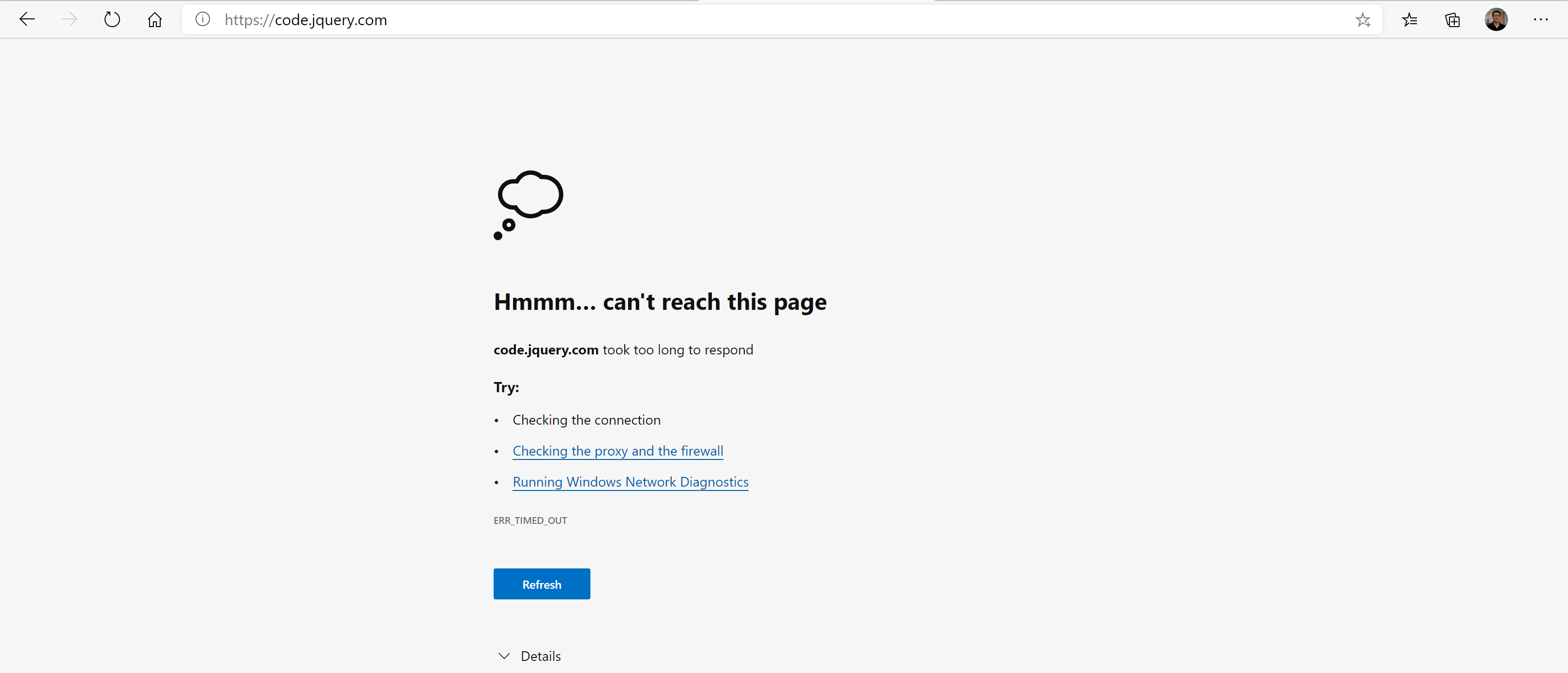Click the forward navigation arrow
Screen dimensions: 1568x673
[x=70, y=19]
